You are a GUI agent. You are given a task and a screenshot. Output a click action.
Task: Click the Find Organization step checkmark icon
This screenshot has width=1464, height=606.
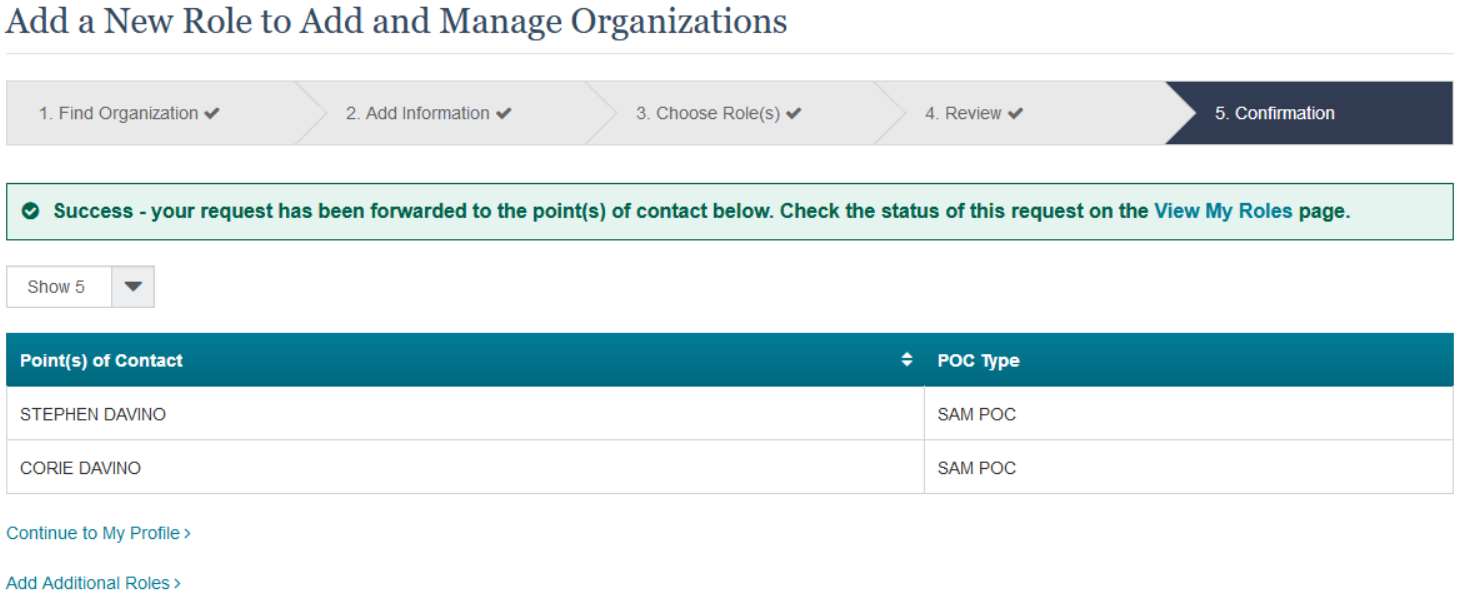212,114
